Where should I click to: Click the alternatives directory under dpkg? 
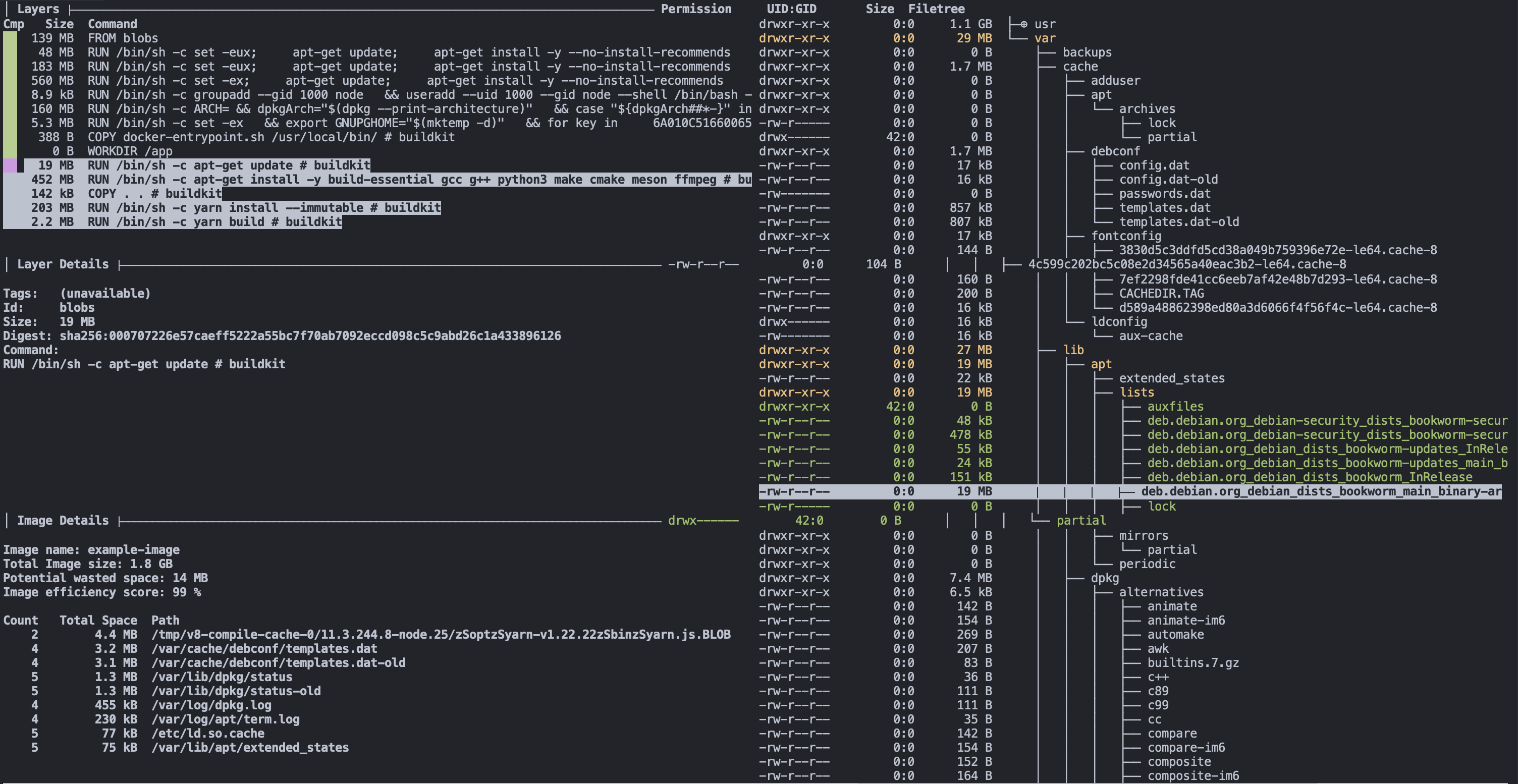pyautogui.click(x=1161, y=592)
